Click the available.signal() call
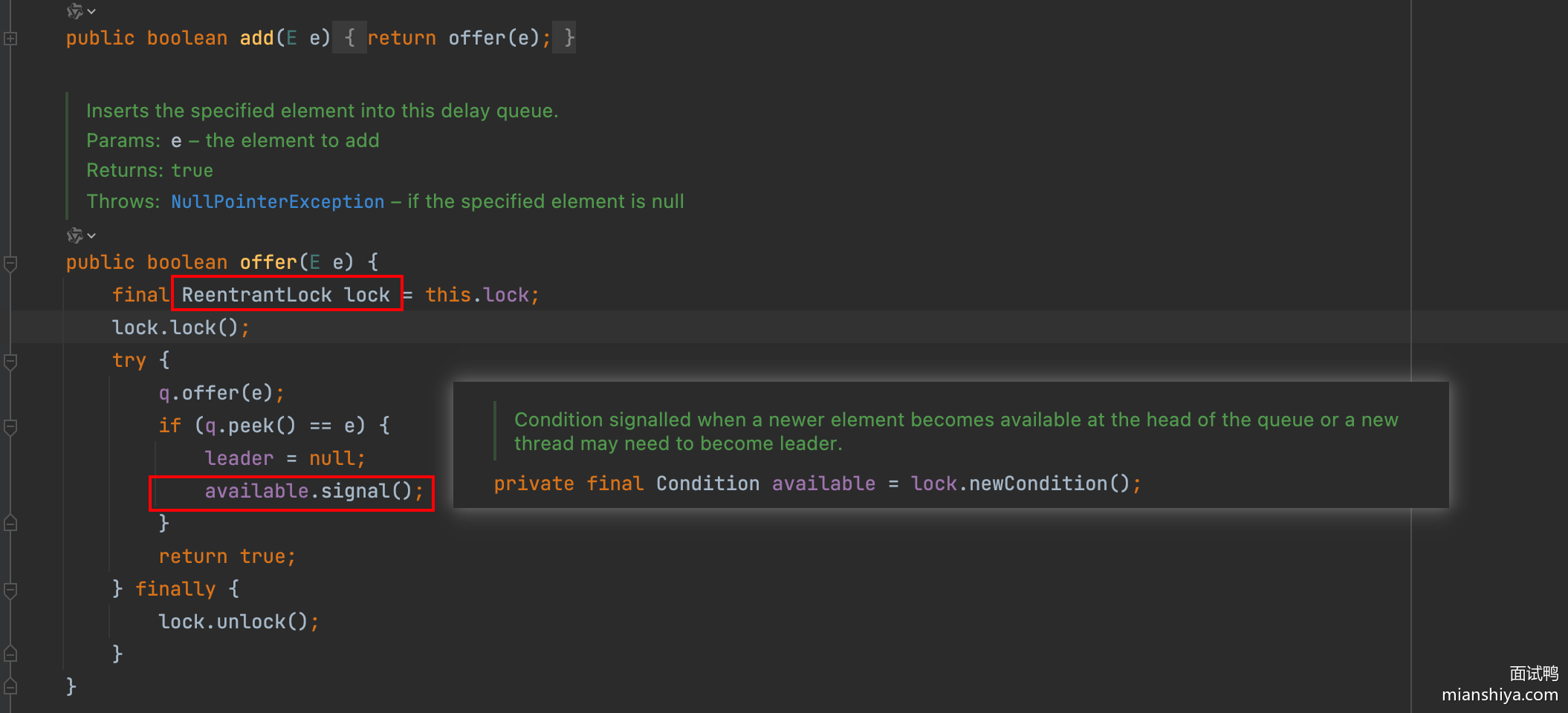1568x713 pixels. (x=313, y=492)
